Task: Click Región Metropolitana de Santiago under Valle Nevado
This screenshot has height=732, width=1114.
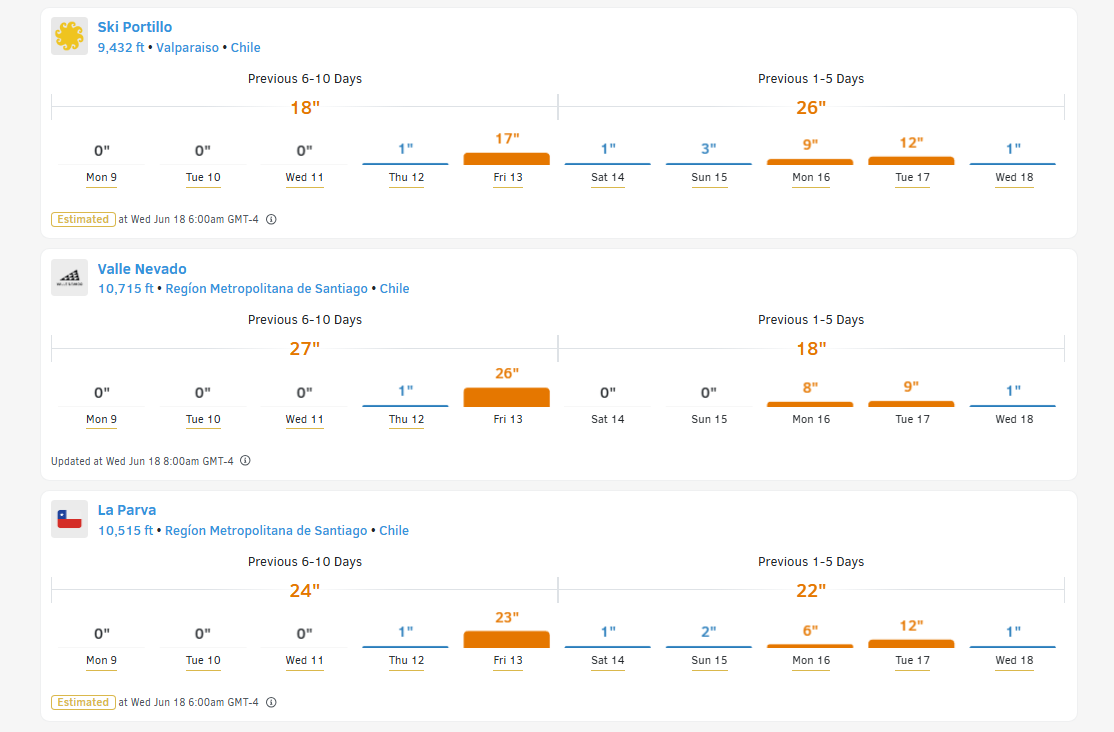Action: (266, 289)
